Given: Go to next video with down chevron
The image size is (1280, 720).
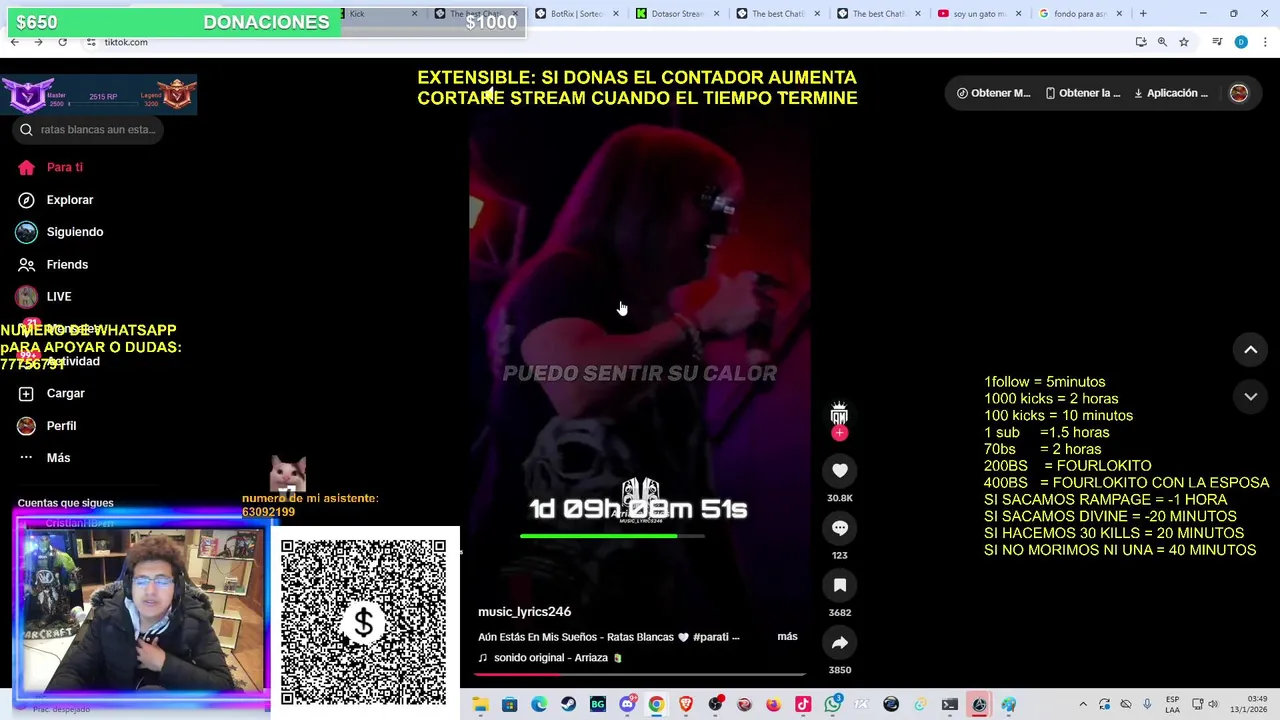Looking at the screenshot, I should click(x=1250, y=397).
